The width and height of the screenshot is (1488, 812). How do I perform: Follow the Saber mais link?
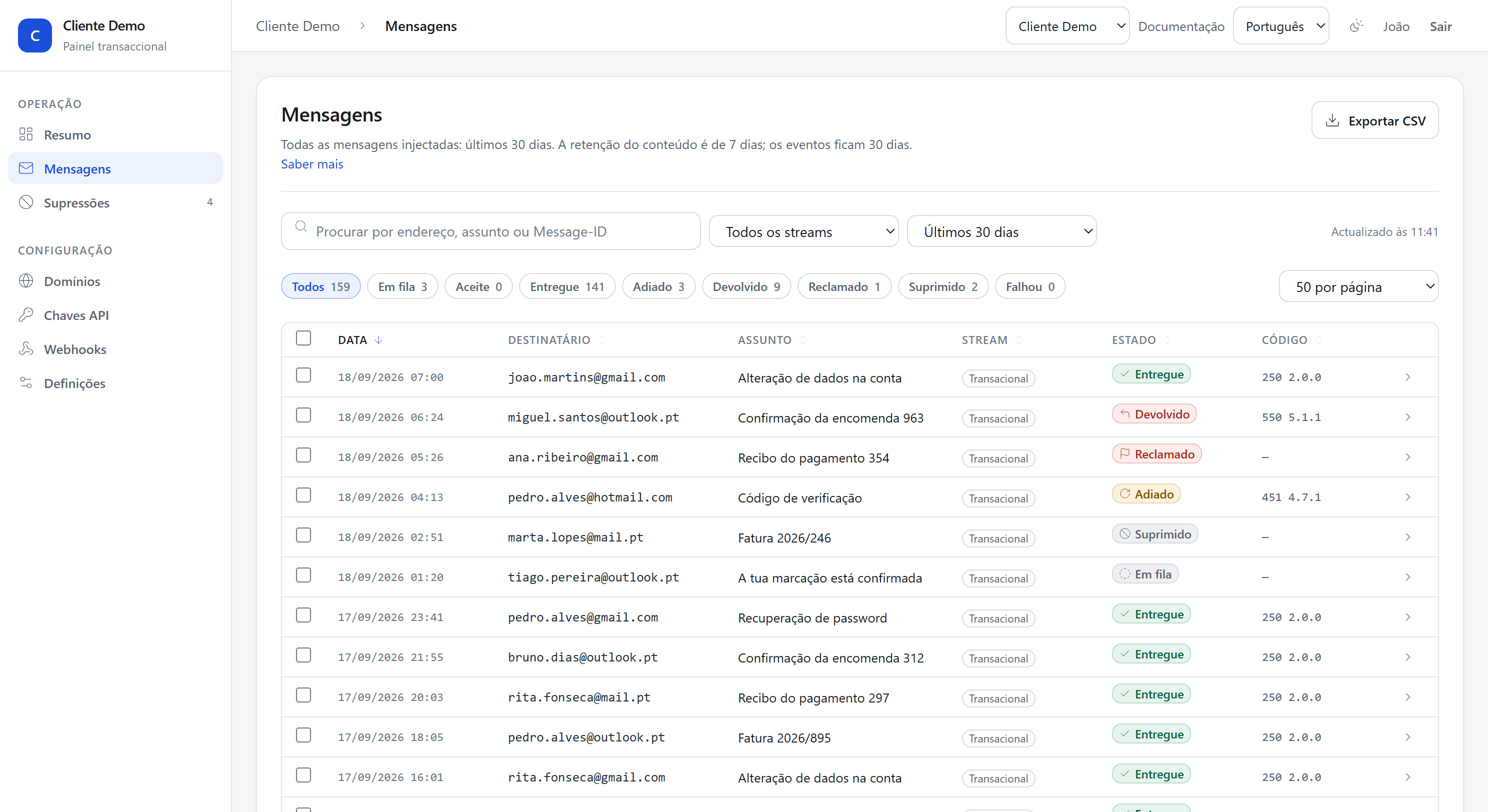(x=312, y=164)
